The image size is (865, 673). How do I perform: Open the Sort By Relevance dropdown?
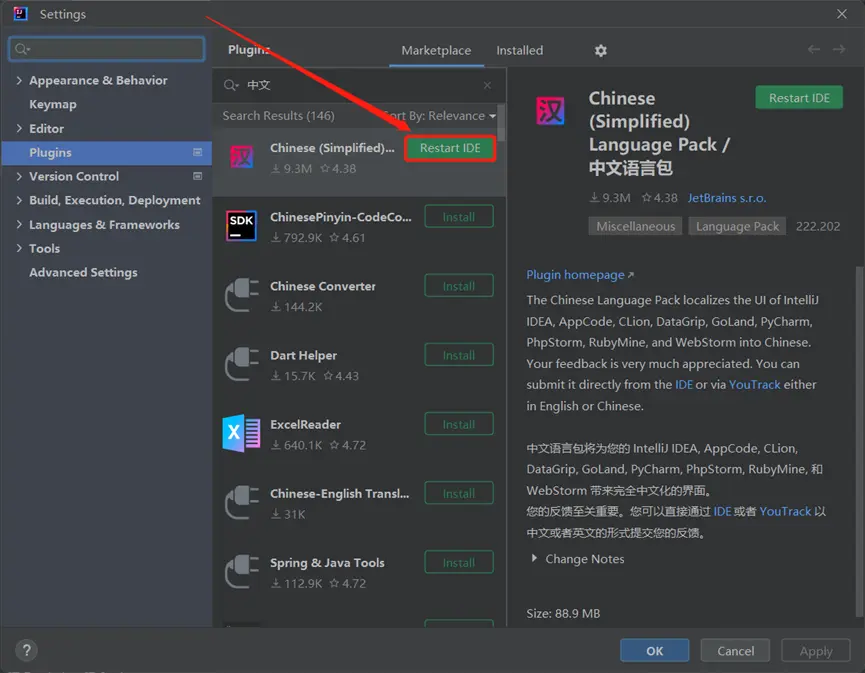(x=440, y=116)
